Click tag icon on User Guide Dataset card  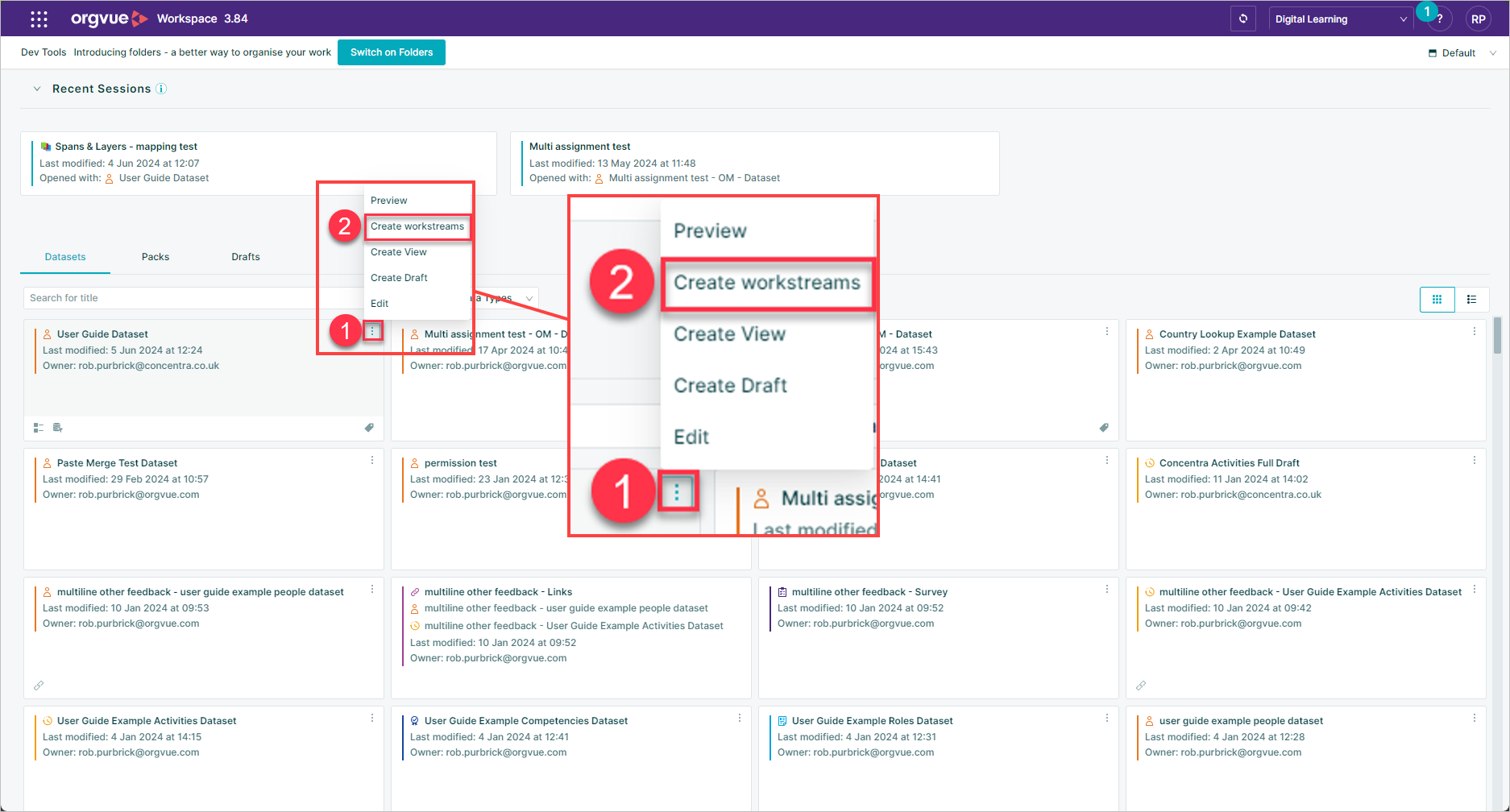[369, 428]
